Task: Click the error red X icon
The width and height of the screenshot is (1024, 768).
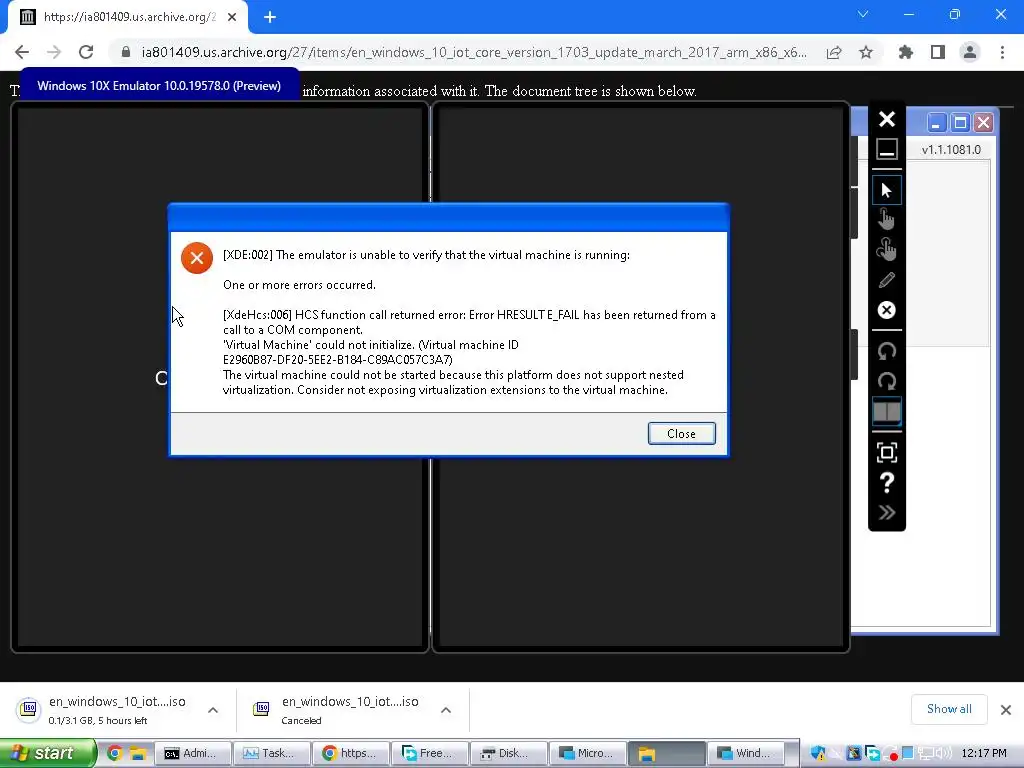Action: pyautogui.click(x=197, y=258)
